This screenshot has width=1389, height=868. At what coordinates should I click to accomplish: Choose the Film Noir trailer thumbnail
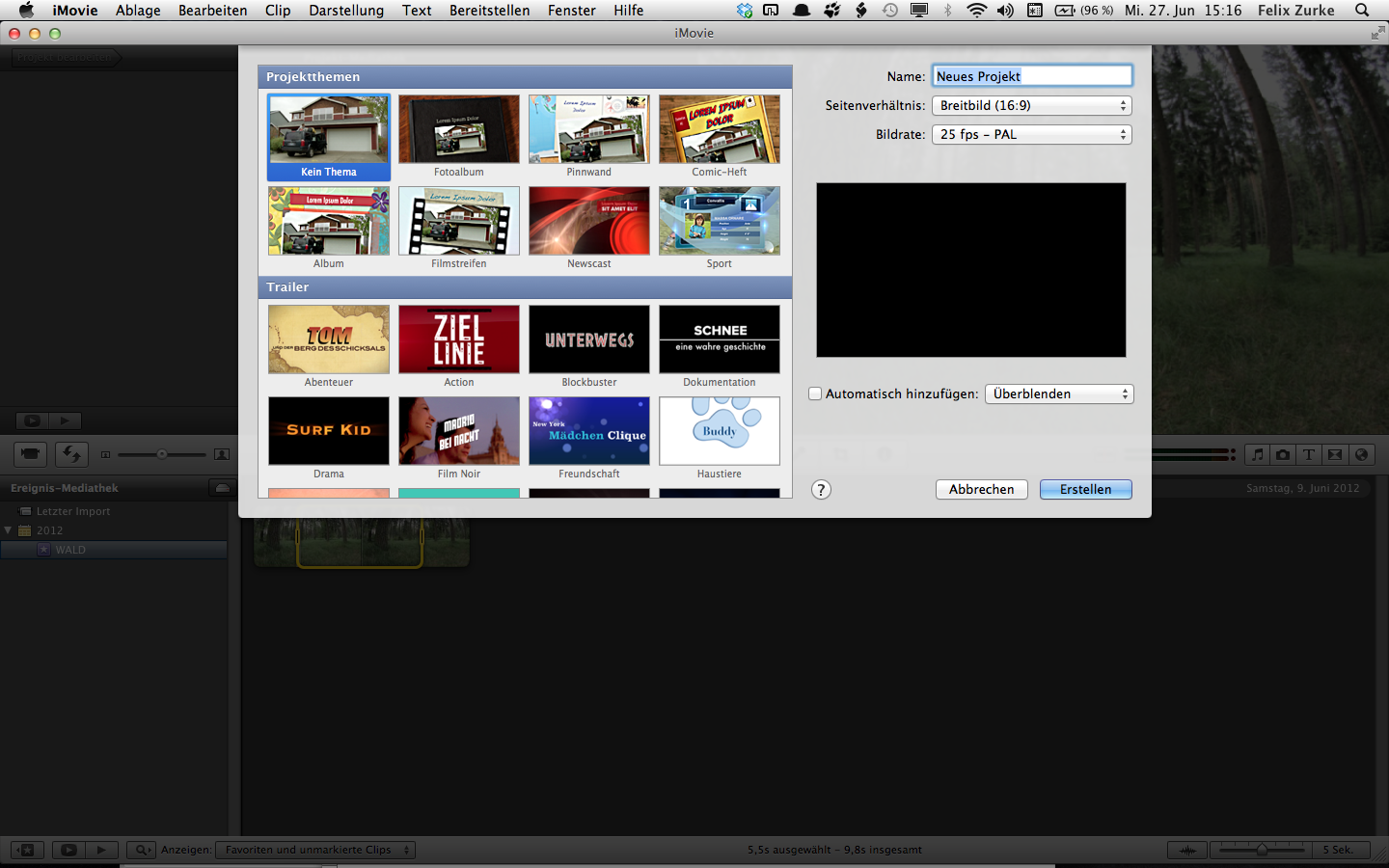pyautogui.click(x=459, y=431)
